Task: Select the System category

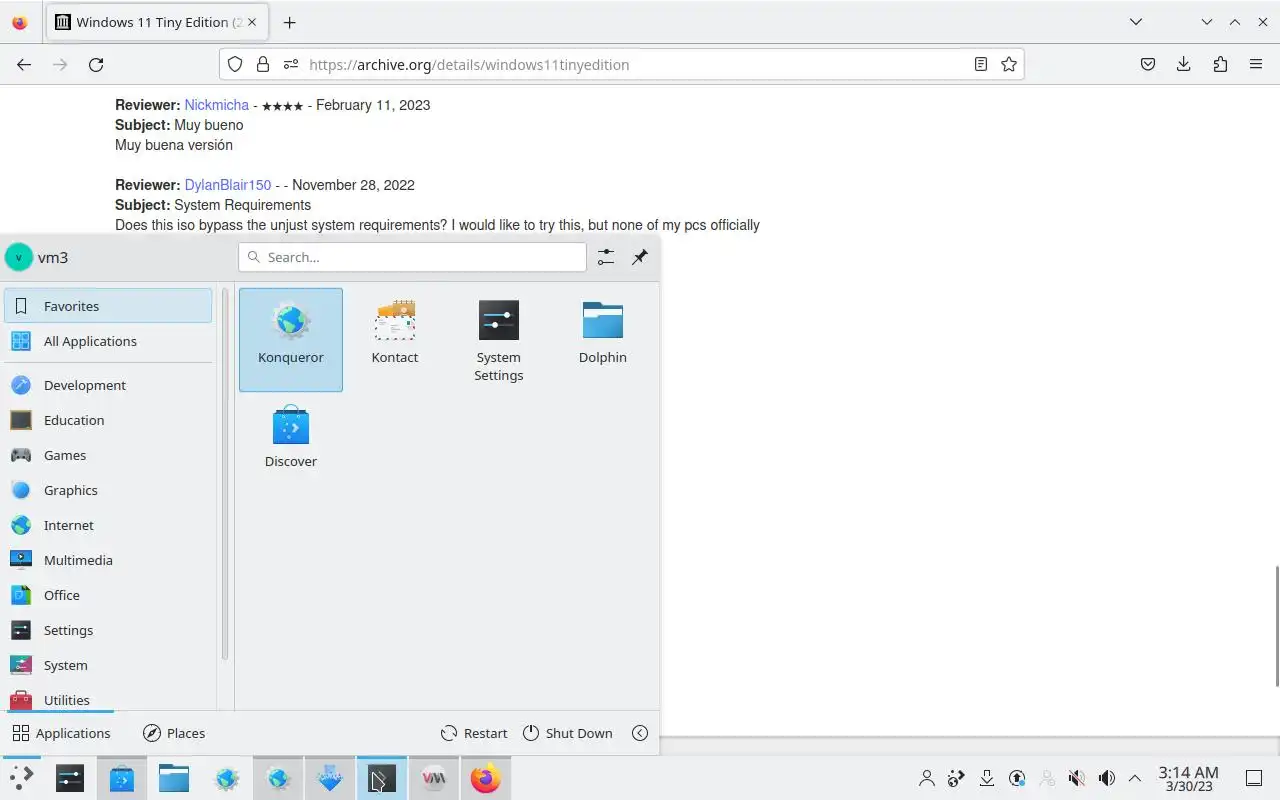Action: pos(108,665)
